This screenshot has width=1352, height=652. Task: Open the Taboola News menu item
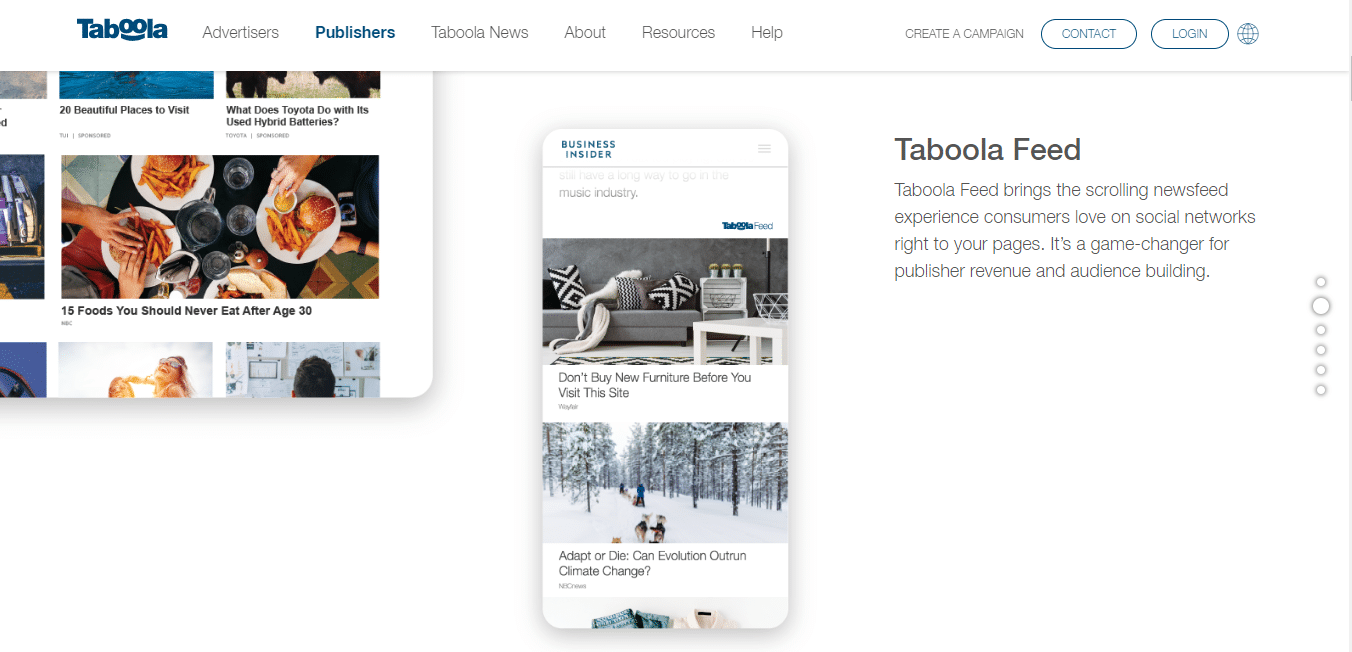(x=480, y=33)
